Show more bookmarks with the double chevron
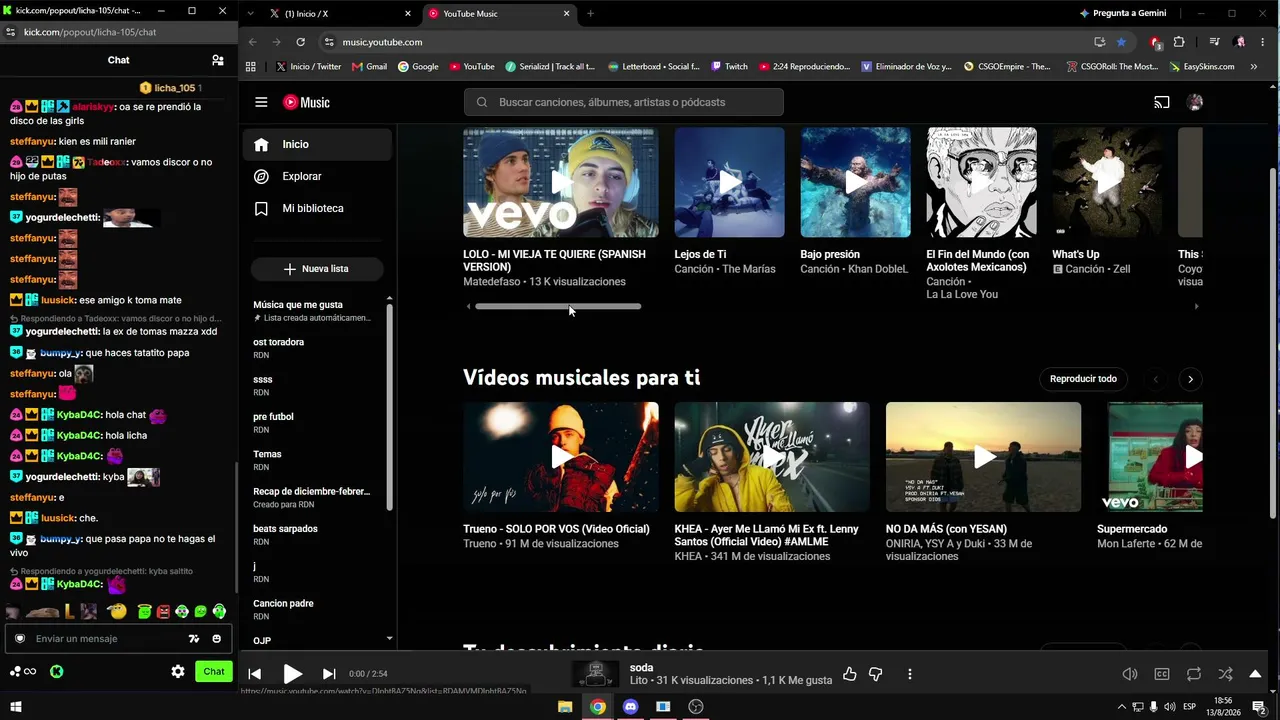 click(x=1256, y=67)
